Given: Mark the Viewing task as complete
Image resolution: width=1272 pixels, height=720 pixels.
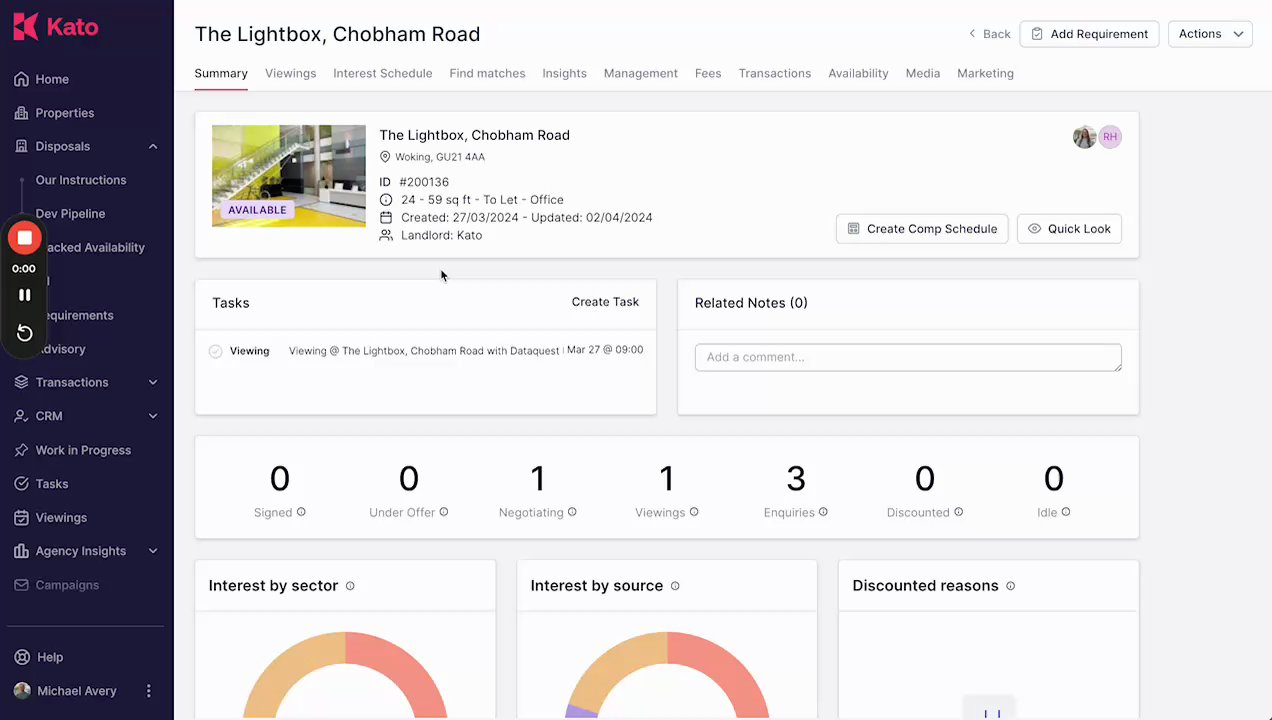Looking at the screenshot, I should click(215, 351).
